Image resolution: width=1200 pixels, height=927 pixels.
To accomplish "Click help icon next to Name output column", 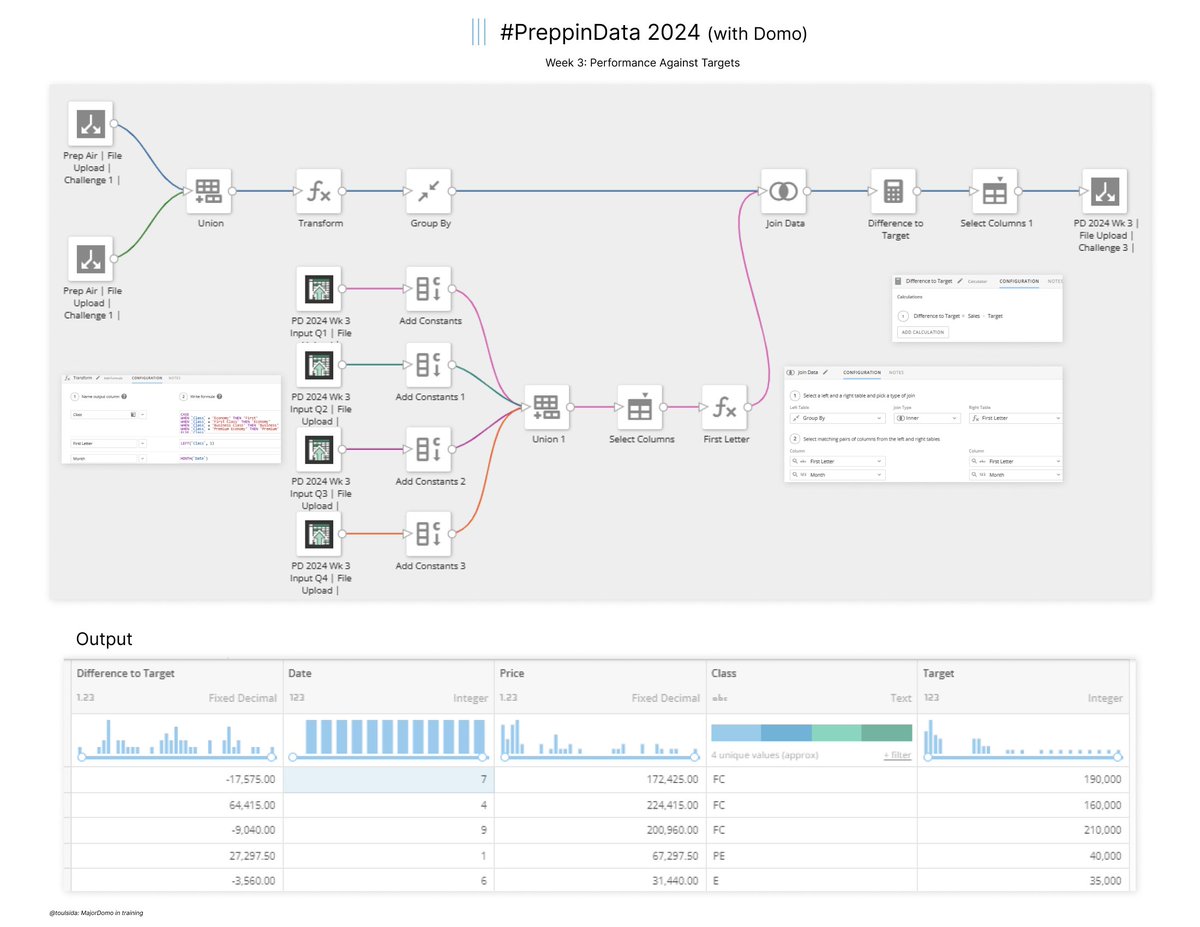I will [x=124, y=396].
